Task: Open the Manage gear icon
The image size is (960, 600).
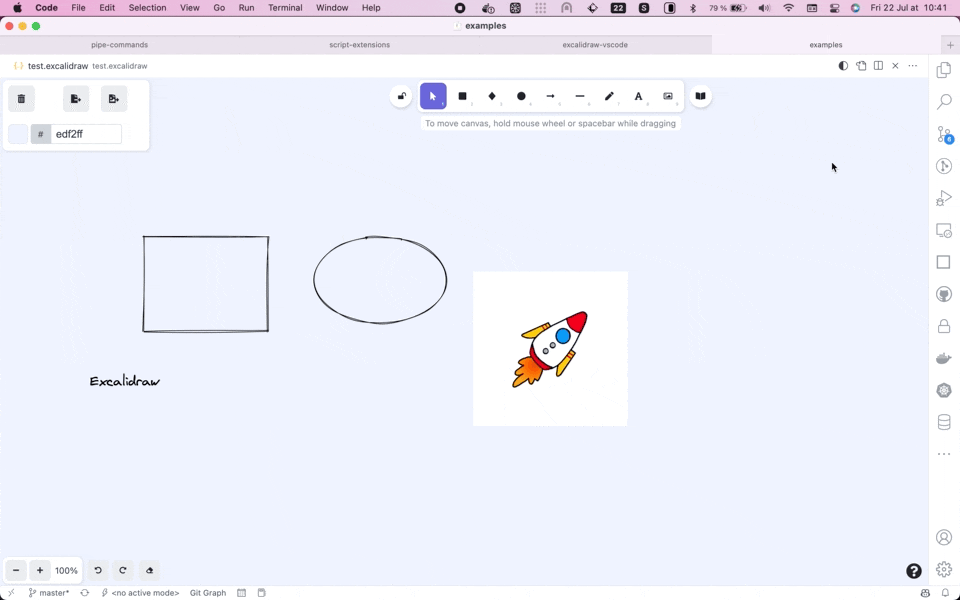Action: click(x=944, y=569)
